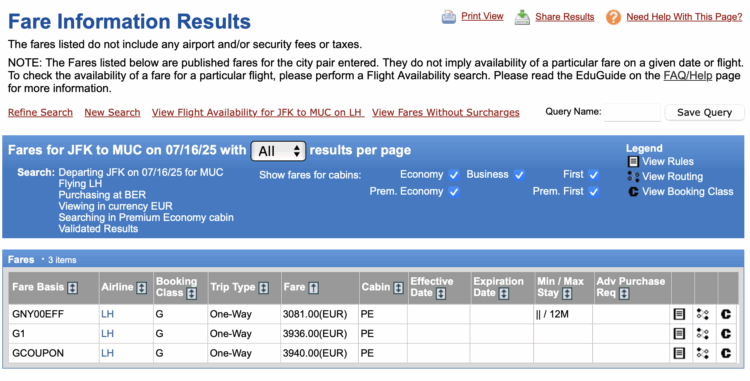Screen dimensions: 750x381
Task: Open the Refine Search link
Action: 40,113
